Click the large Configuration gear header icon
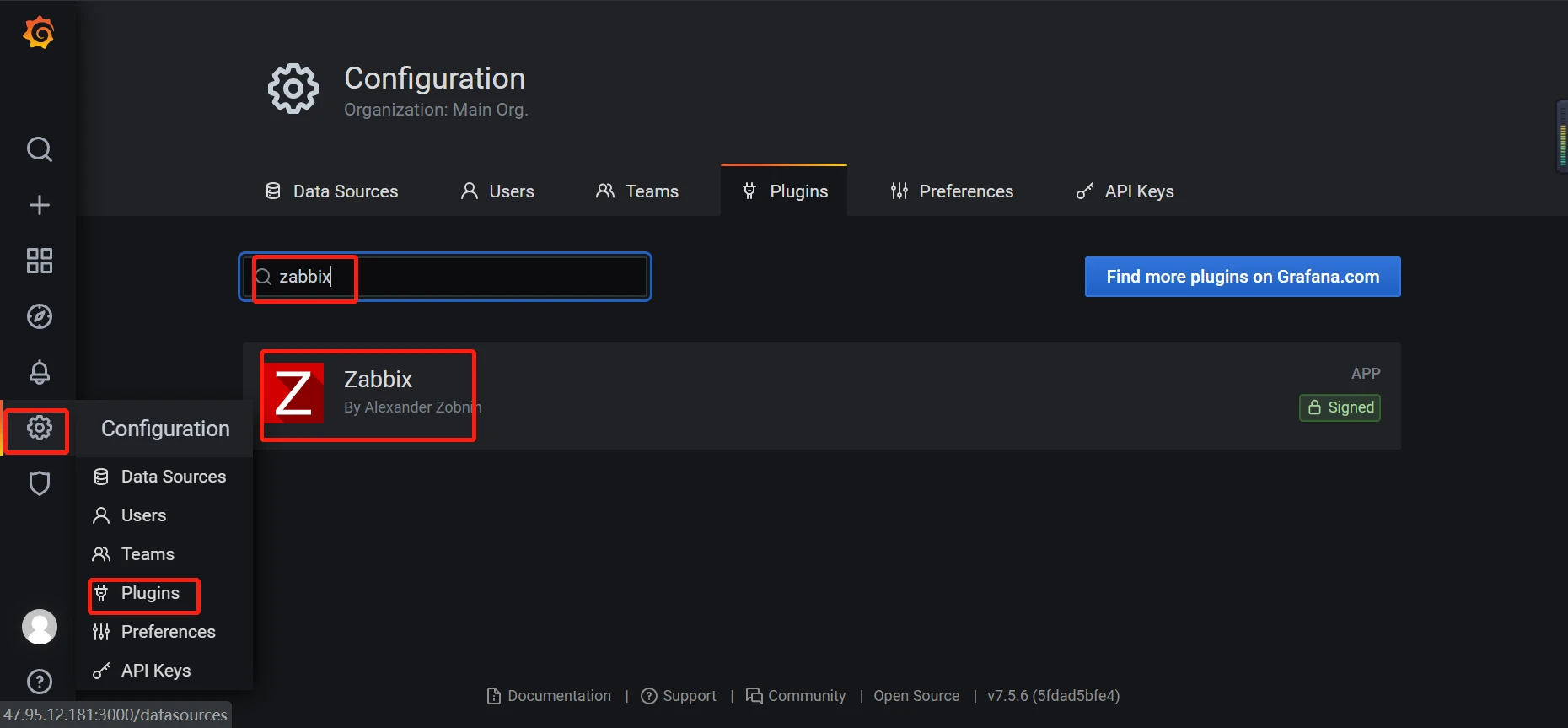This screenshot has width=1568, height=728. pos(293,88)
